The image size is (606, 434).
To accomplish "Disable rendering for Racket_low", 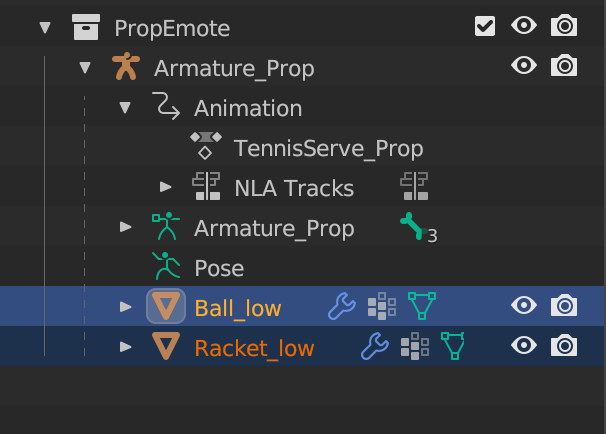I will point(564,347).
